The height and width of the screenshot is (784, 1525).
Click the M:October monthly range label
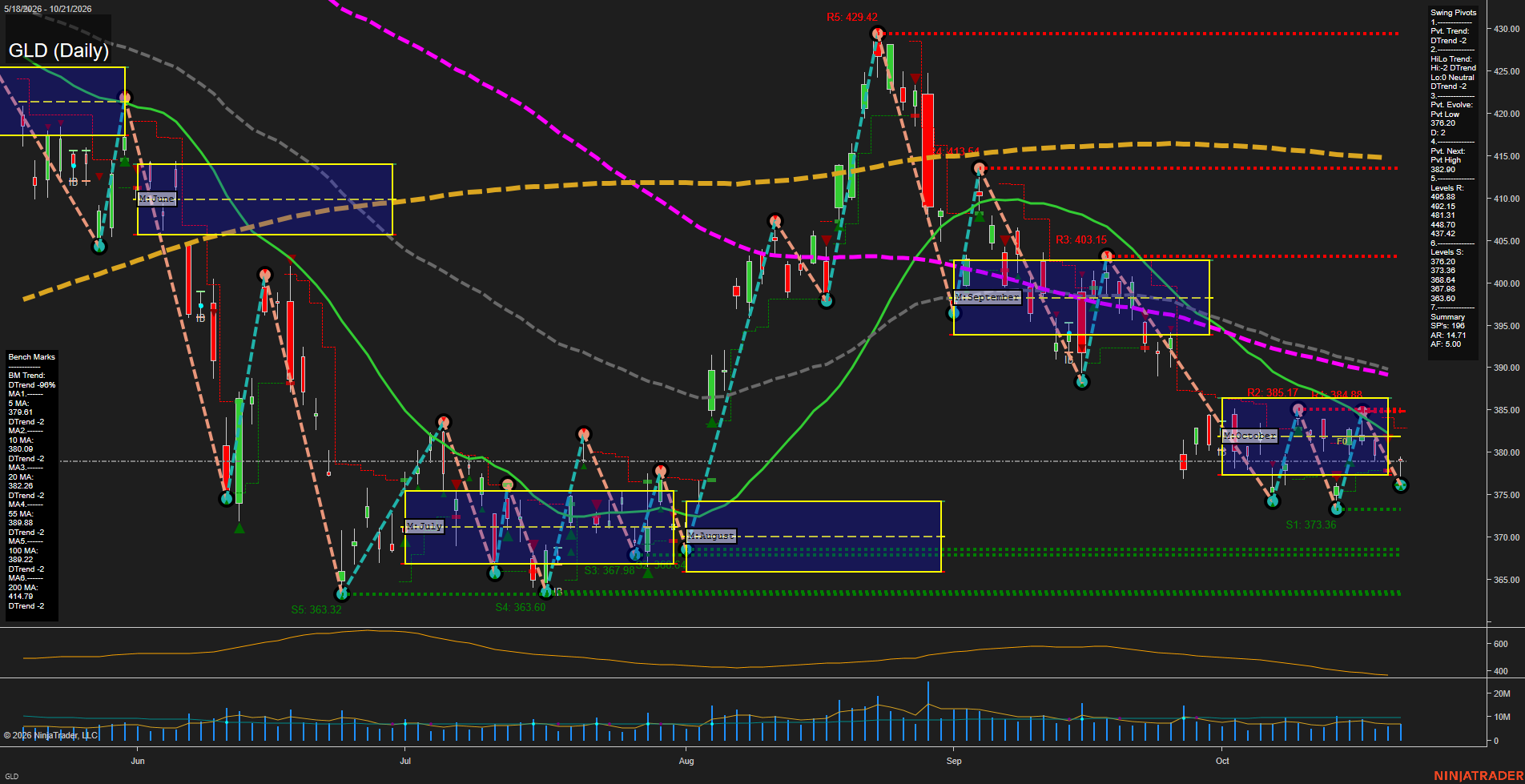click(1250, 436)
